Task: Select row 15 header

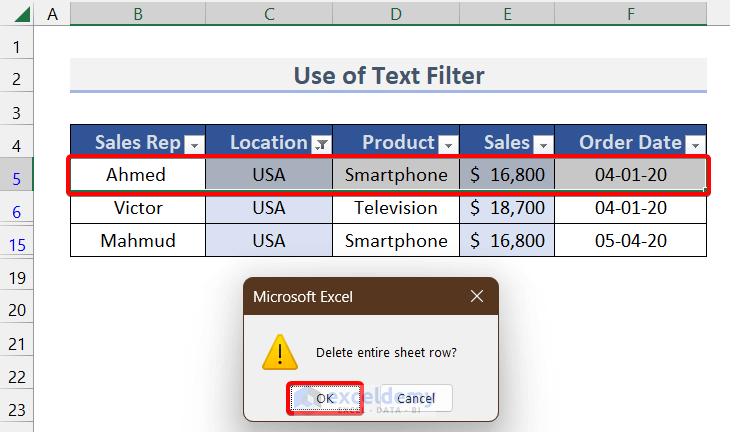Action: tap(17, 241)
